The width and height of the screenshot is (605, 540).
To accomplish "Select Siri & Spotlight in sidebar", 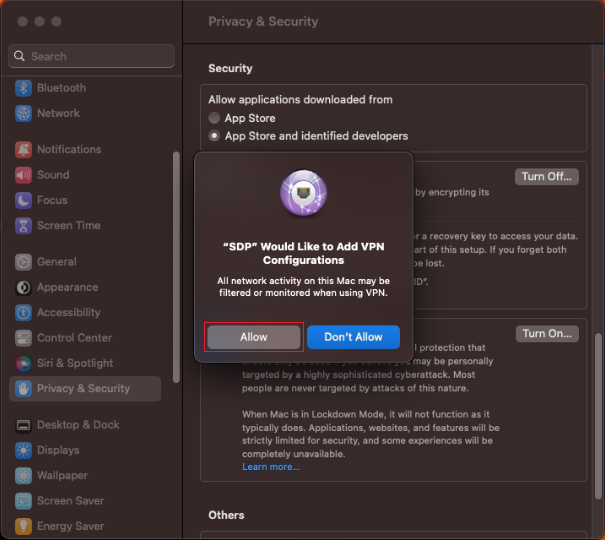I will [85, 363].
